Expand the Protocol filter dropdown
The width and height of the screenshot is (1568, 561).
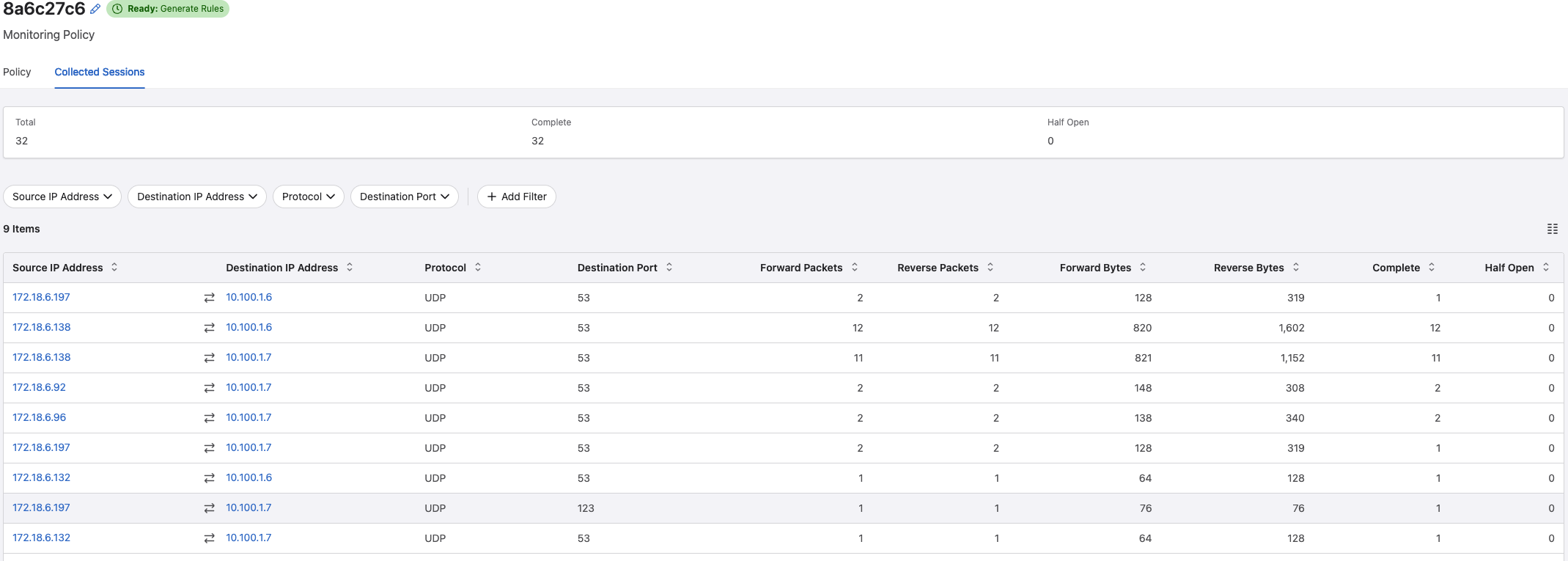pyautogui.click(x=308, y=197)
